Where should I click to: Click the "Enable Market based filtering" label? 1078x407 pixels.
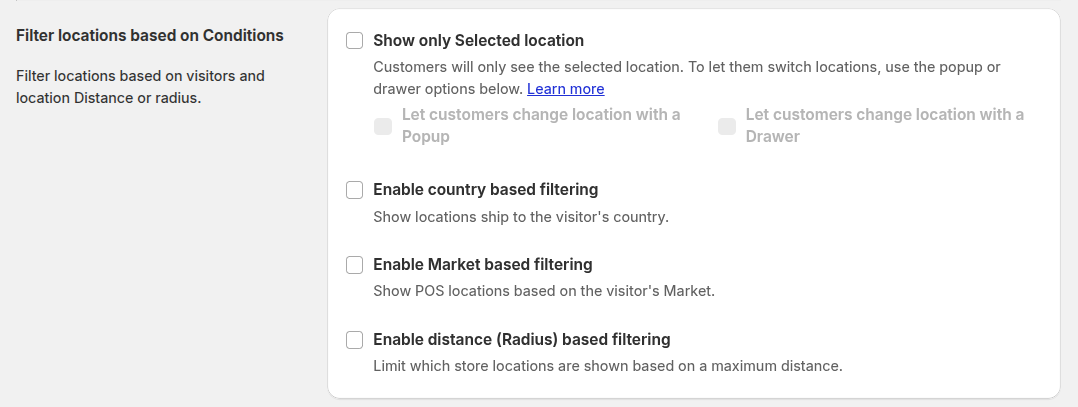[482, 265]
